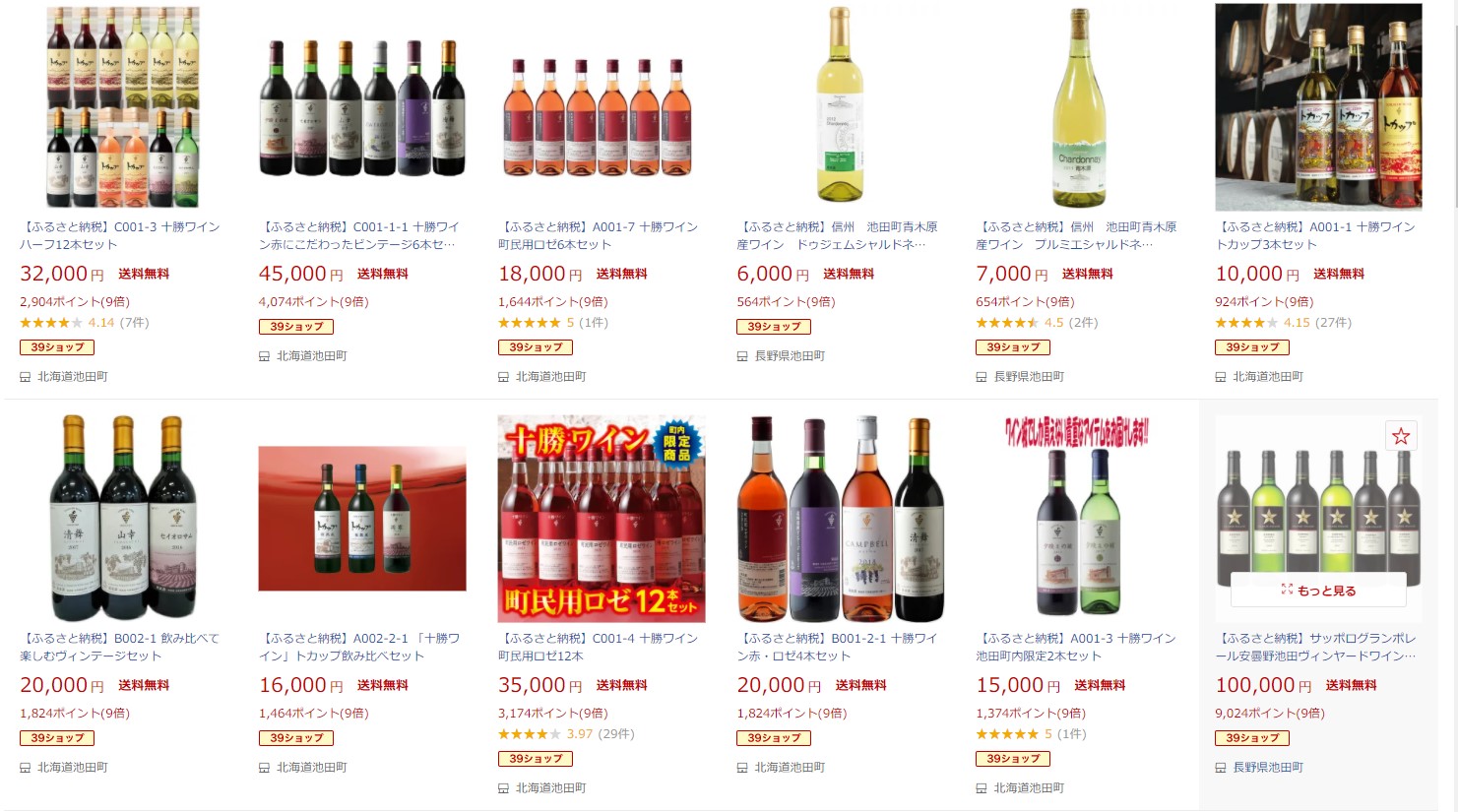Click 39ショップ badge under 32,000円 item
1458x812 pixels.
click(x=57, y=347)
